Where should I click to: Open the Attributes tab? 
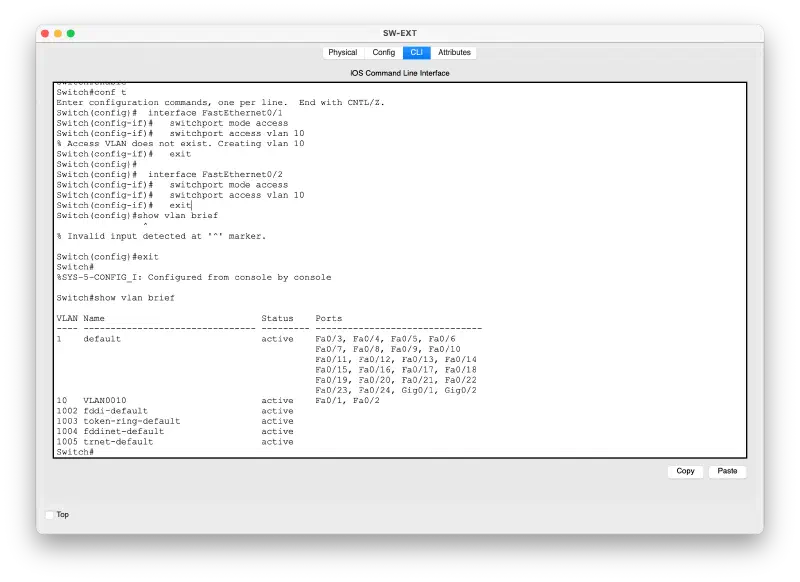[454, 53]
